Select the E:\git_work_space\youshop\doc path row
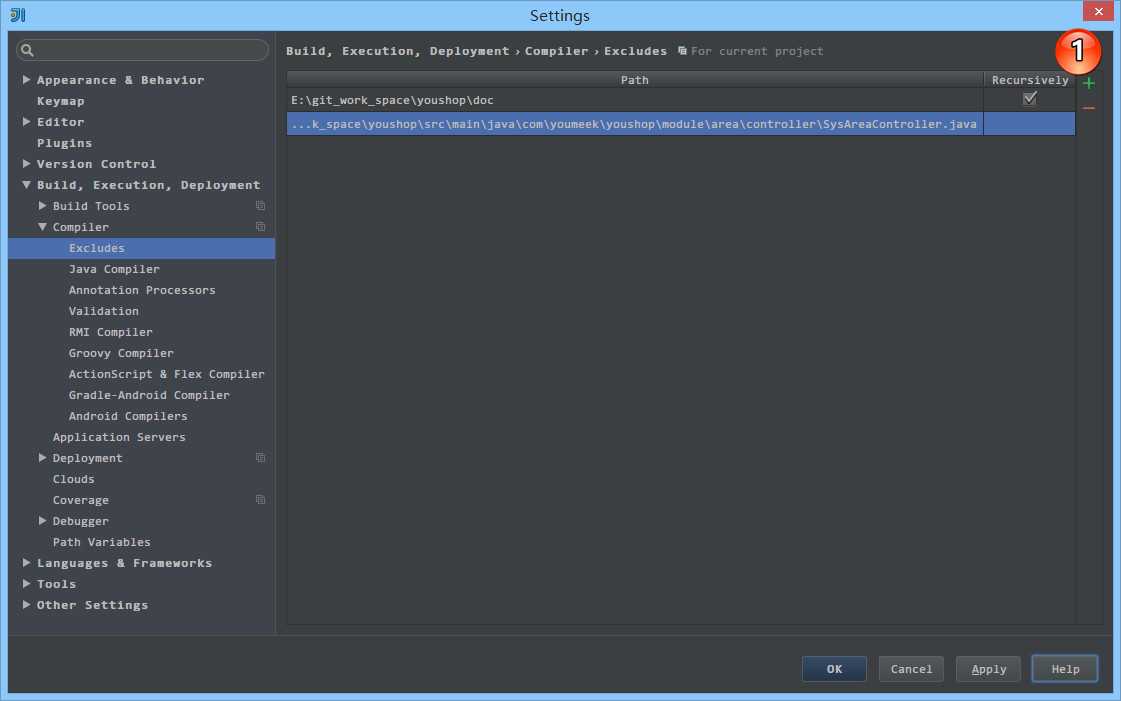The height and width of the screenshot is (701, 1121). click(x=635, y=100)
